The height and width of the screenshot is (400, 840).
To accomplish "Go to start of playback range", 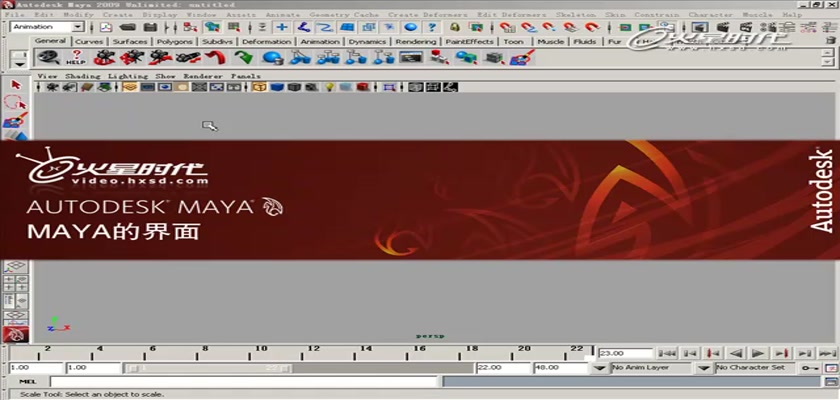I will 667,353.
